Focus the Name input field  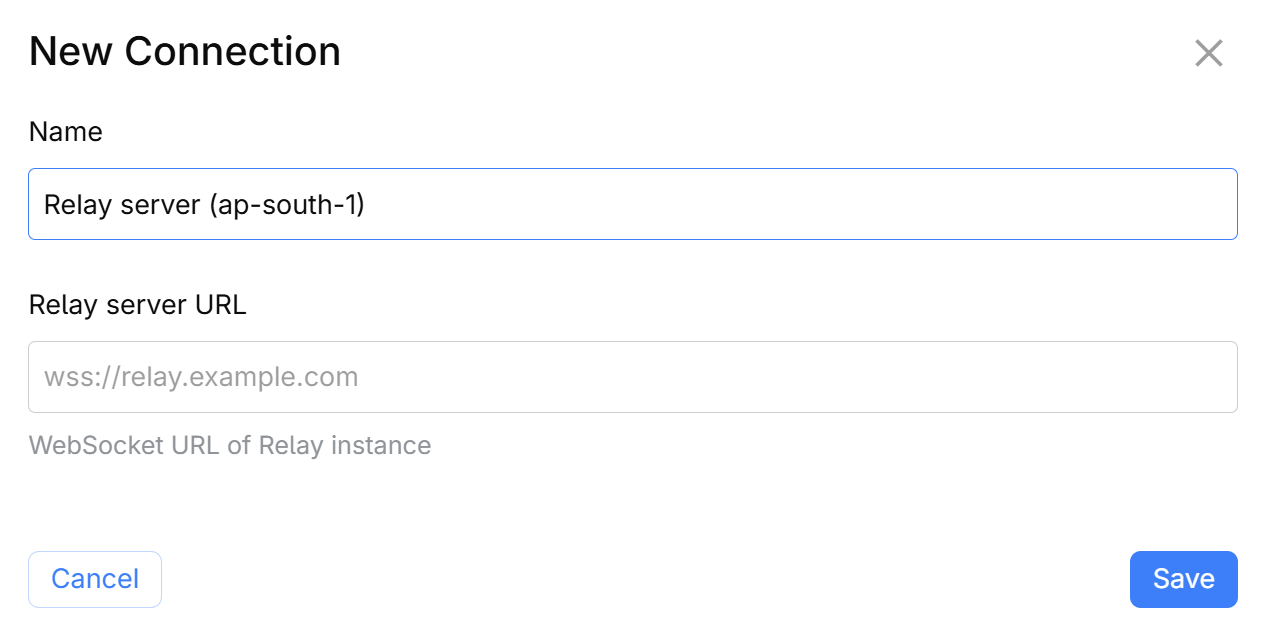pos(633,204)
